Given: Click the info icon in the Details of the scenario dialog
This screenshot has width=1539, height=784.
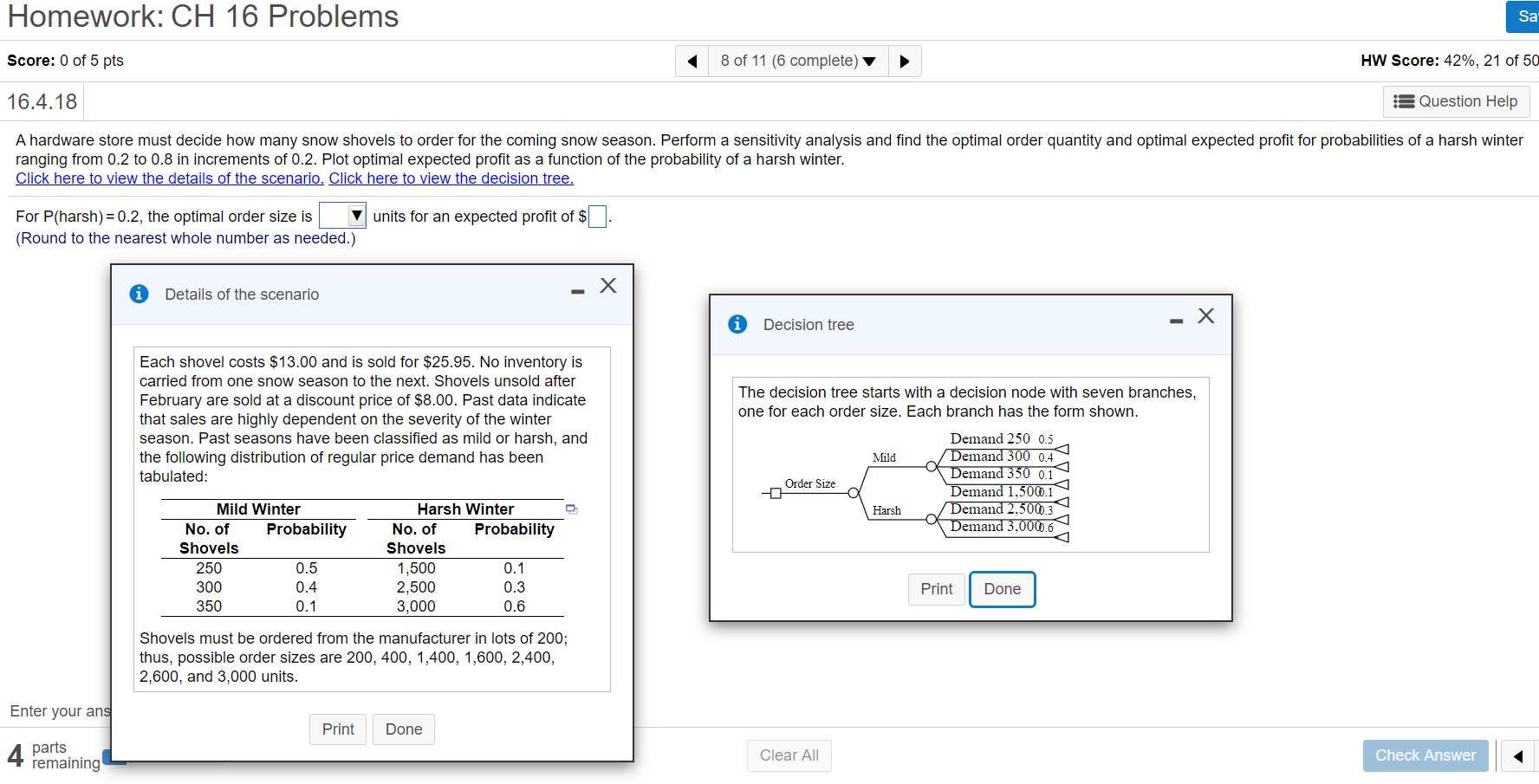Looking at the screenshot, I should (x=140, y=294).
